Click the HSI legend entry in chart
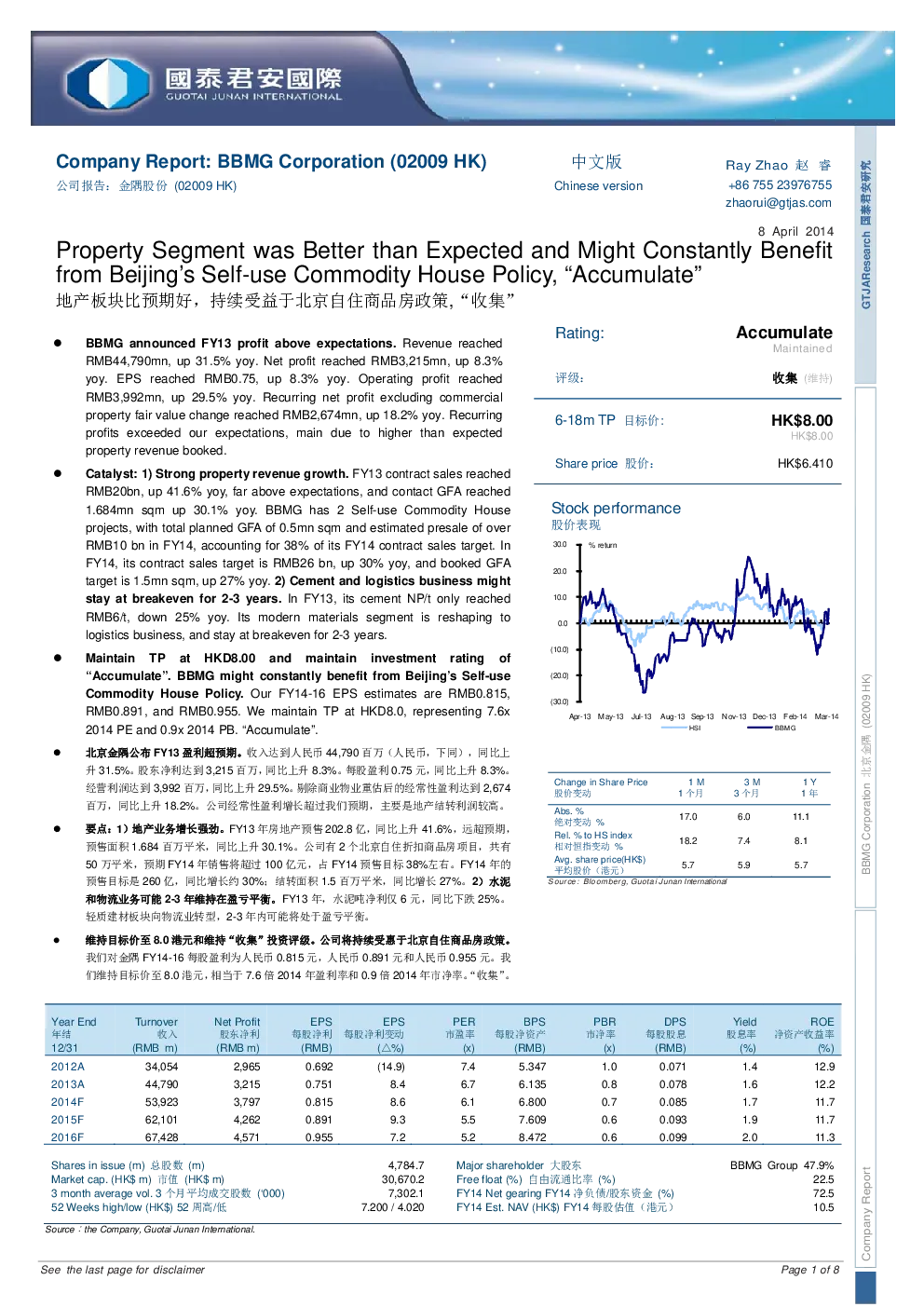This screenshot has height=1307, width=924. point(682,728)
